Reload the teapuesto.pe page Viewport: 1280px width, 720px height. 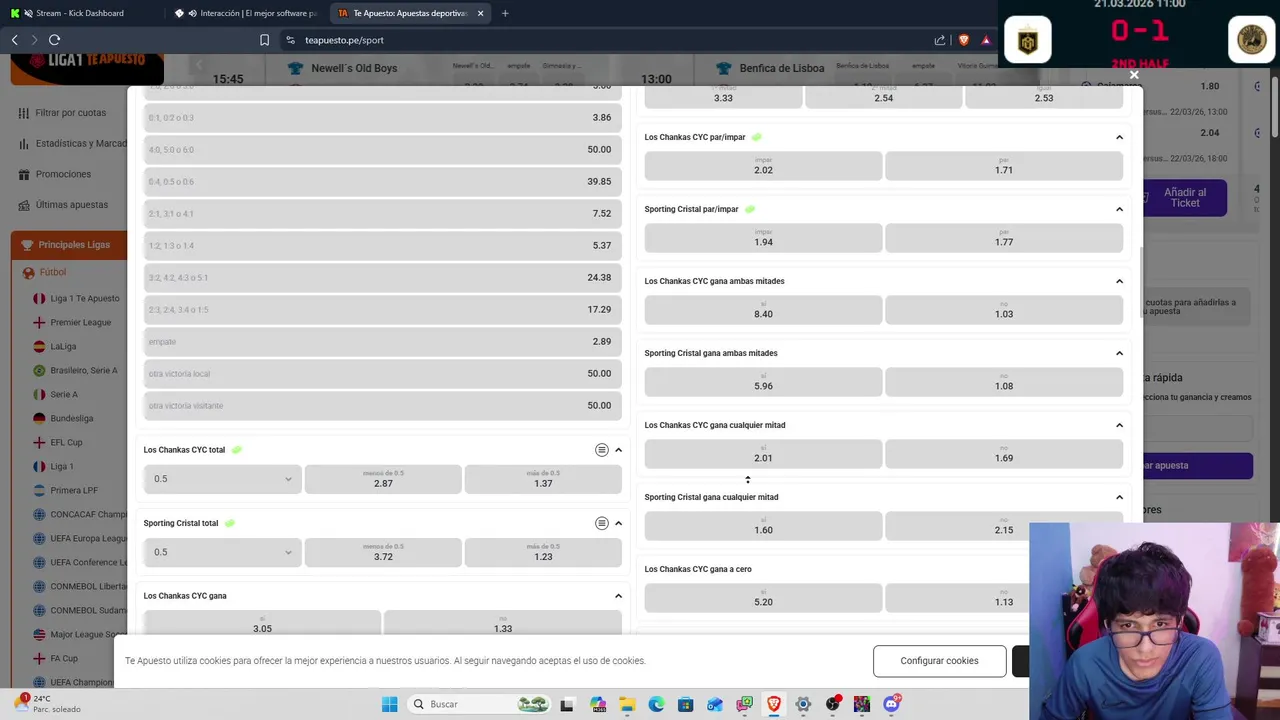(54, 40)
